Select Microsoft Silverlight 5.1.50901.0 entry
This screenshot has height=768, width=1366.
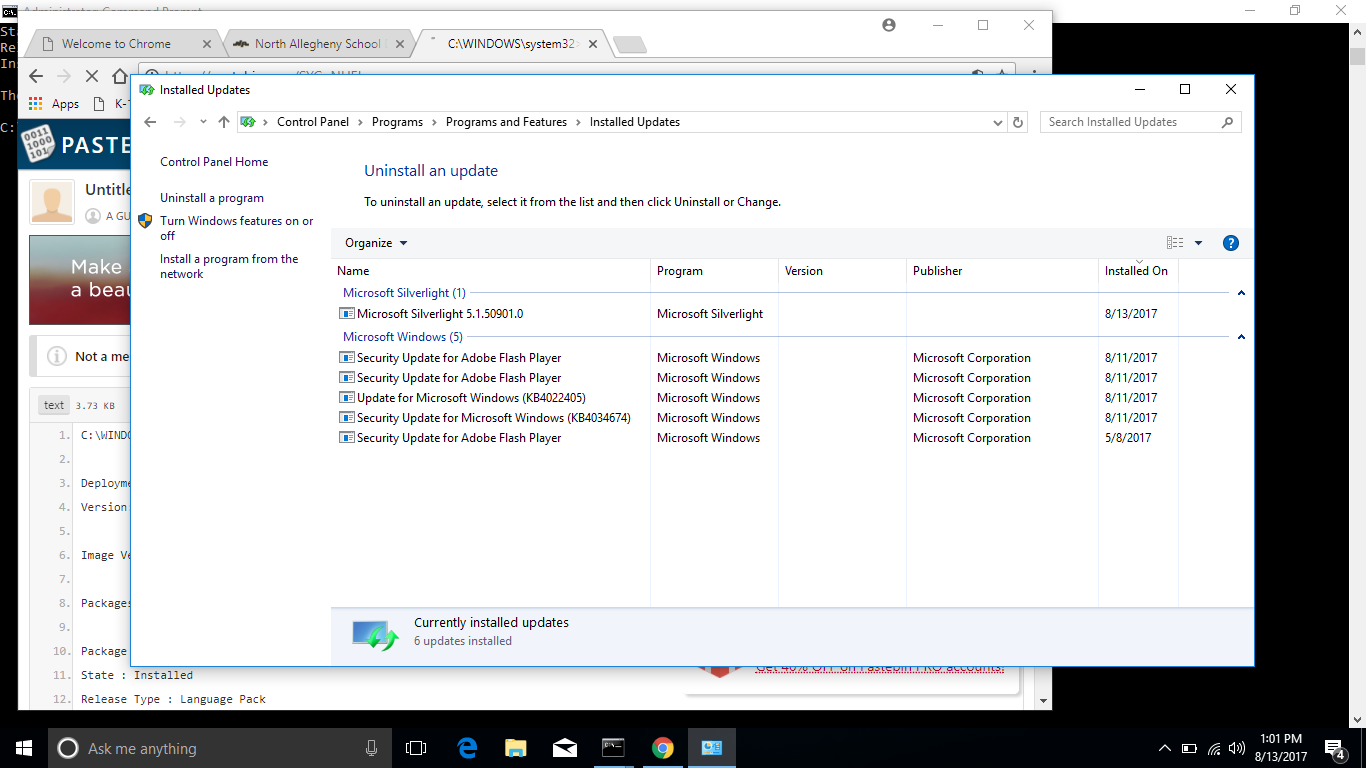440,314
